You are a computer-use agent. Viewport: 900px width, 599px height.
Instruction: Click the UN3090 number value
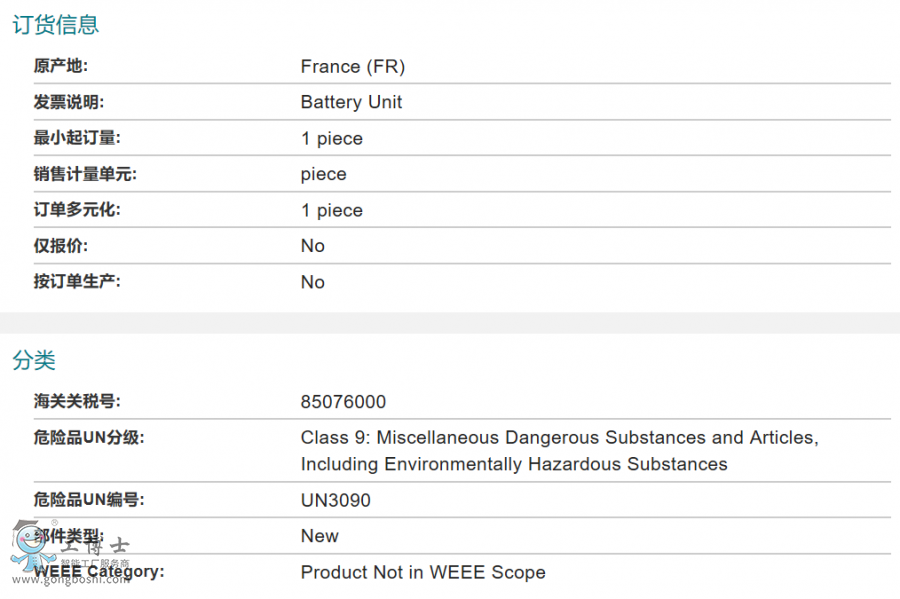[335, 500]
